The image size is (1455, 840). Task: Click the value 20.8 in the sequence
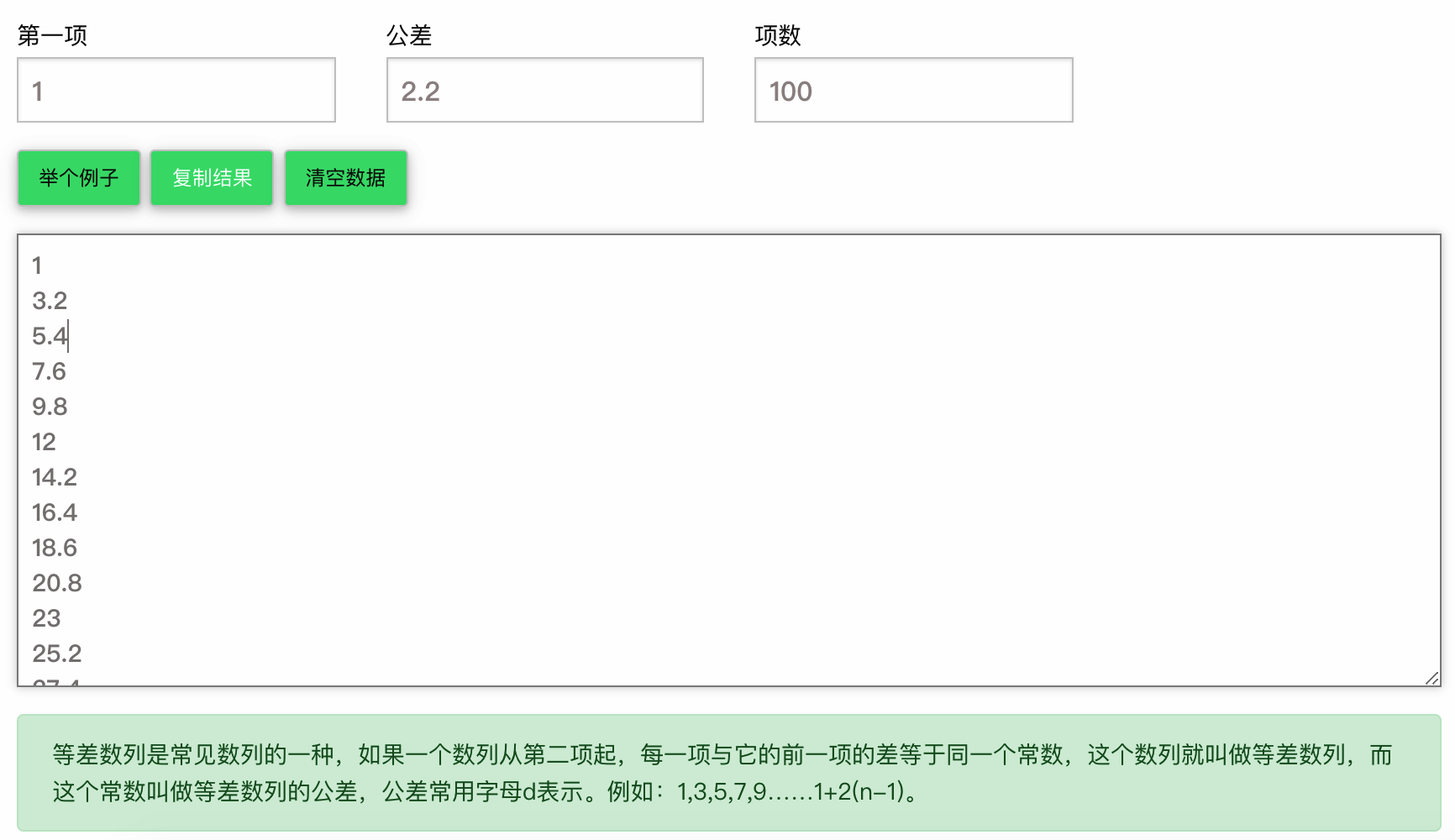(56, 582)
